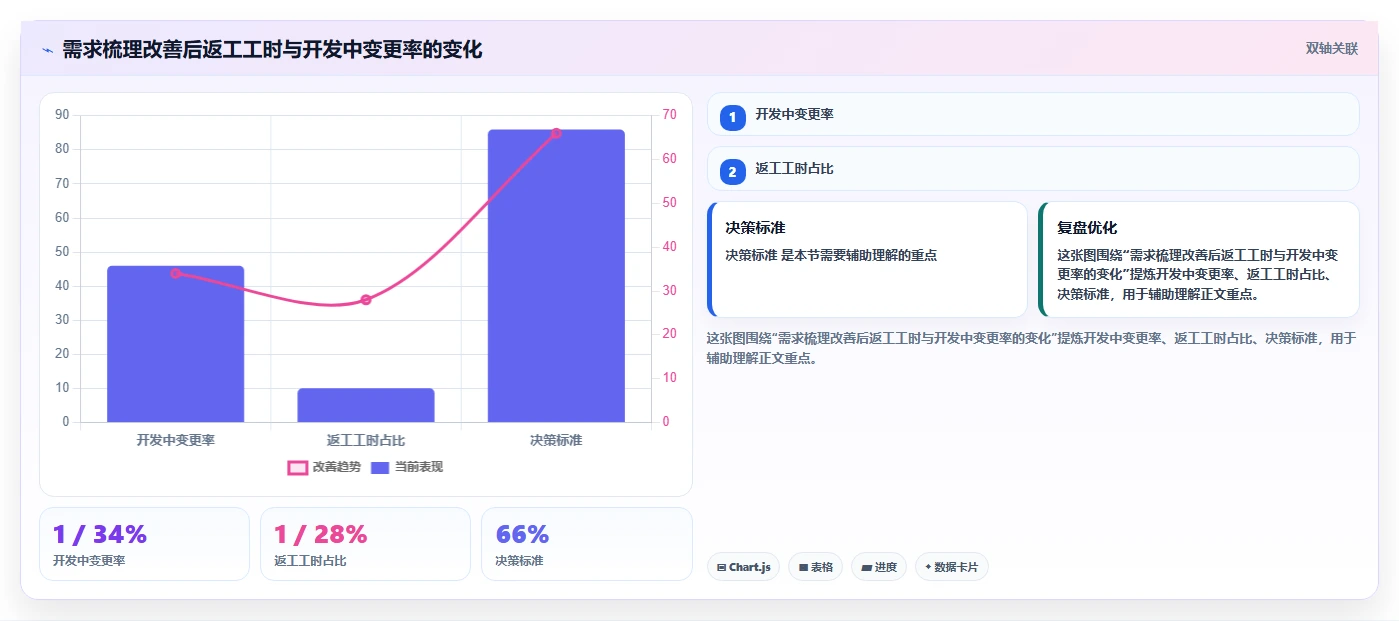The height and width of the screenshot is (621, 1399).
Task: Select the 决策标准 card heading
Action: (x=755, y=228)
